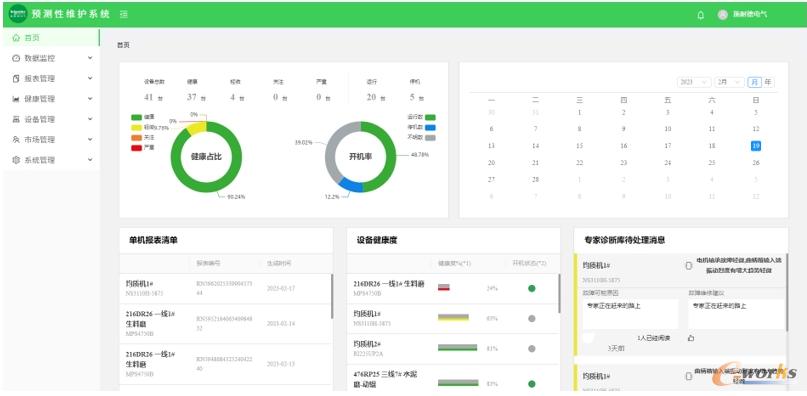This screenshot has width=807, height=396.
Task: Select the 月 view toggle on calendar
Action: 755,82
